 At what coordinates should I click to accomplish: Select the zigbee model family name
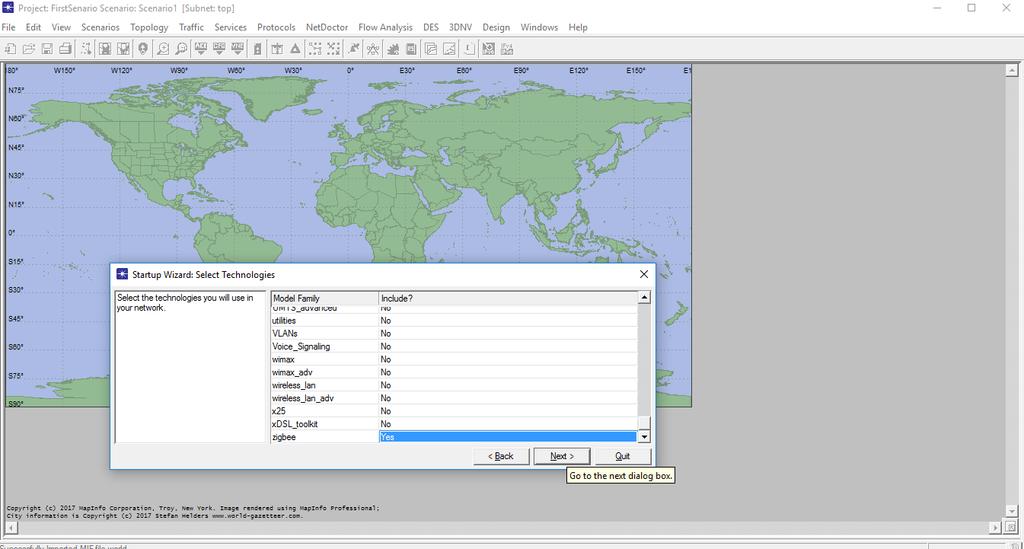pyautogui.click(x=284, y=437)
